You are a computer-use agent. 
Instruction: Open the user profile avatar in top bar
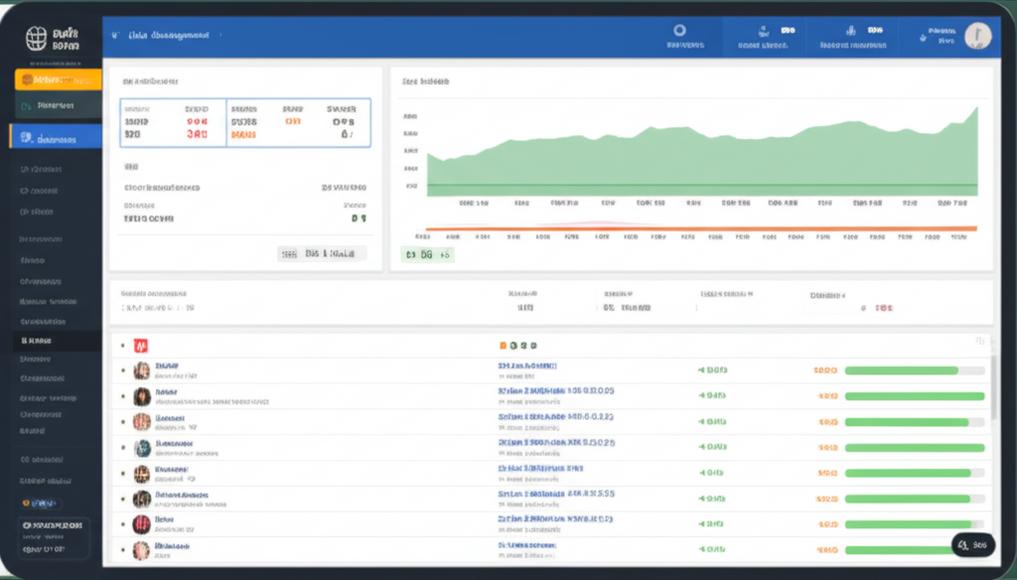tap(977, 36)
